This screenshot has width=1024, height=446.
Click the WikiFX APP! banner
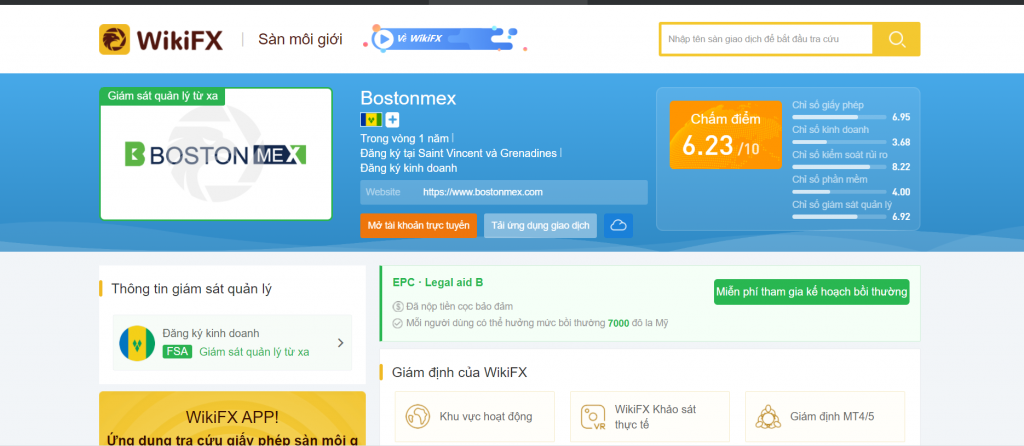(232, 419)
